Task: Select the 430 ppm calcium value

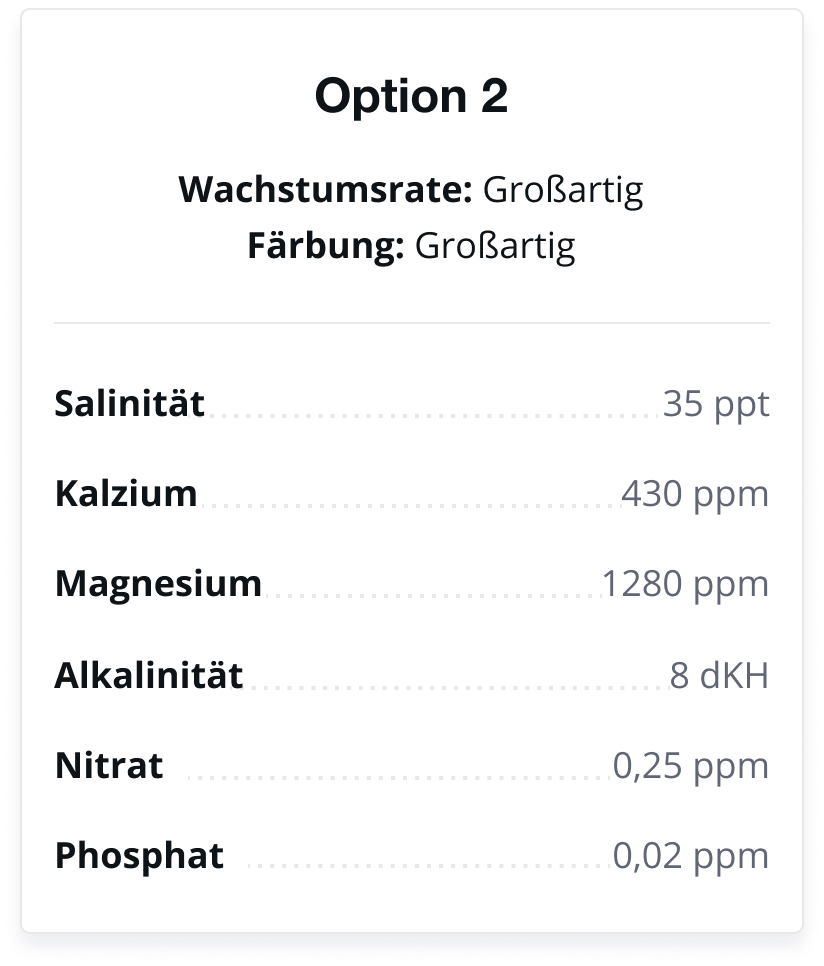Action: pos(695,495)
